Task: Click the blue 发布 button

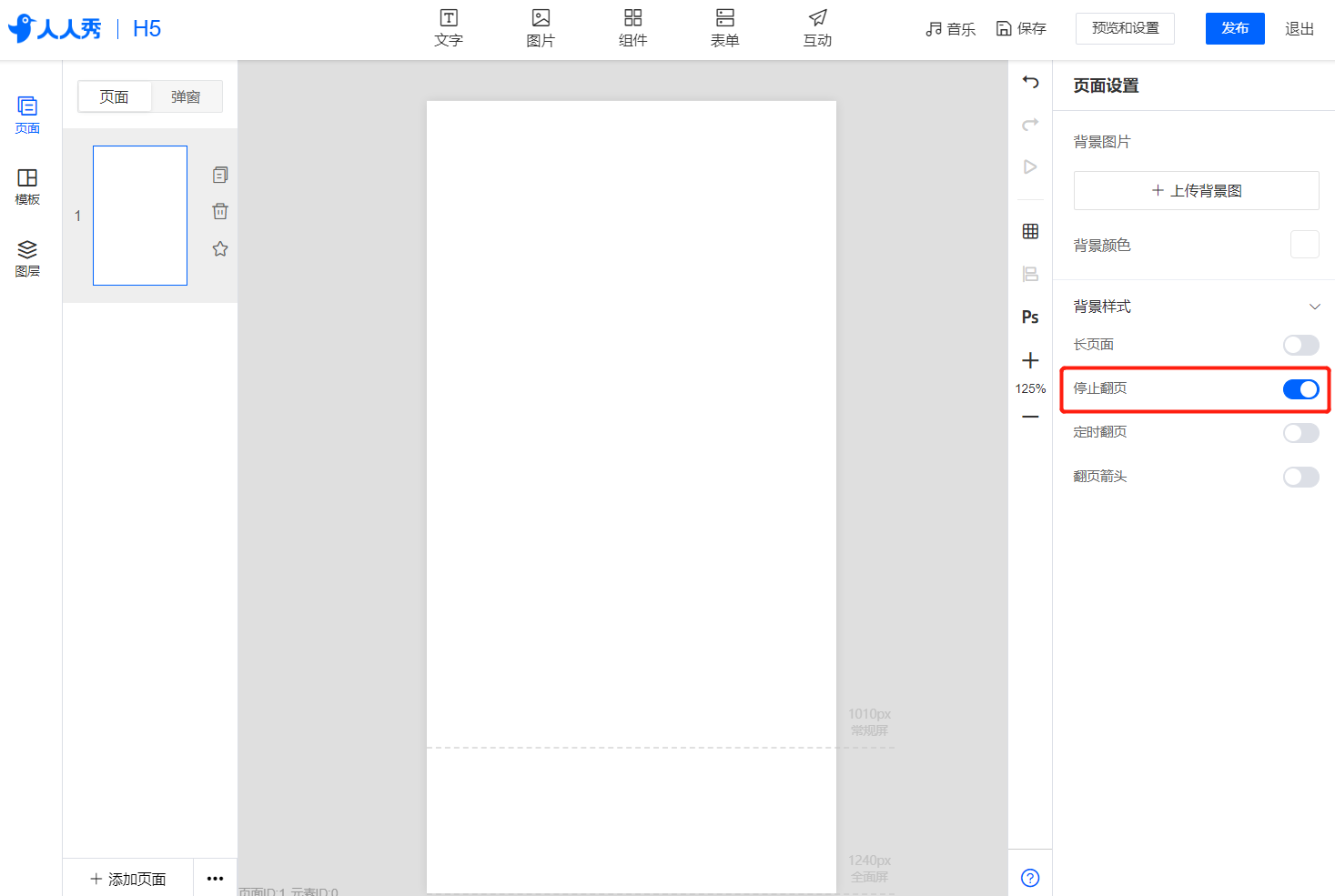Action: (1235, 28)
